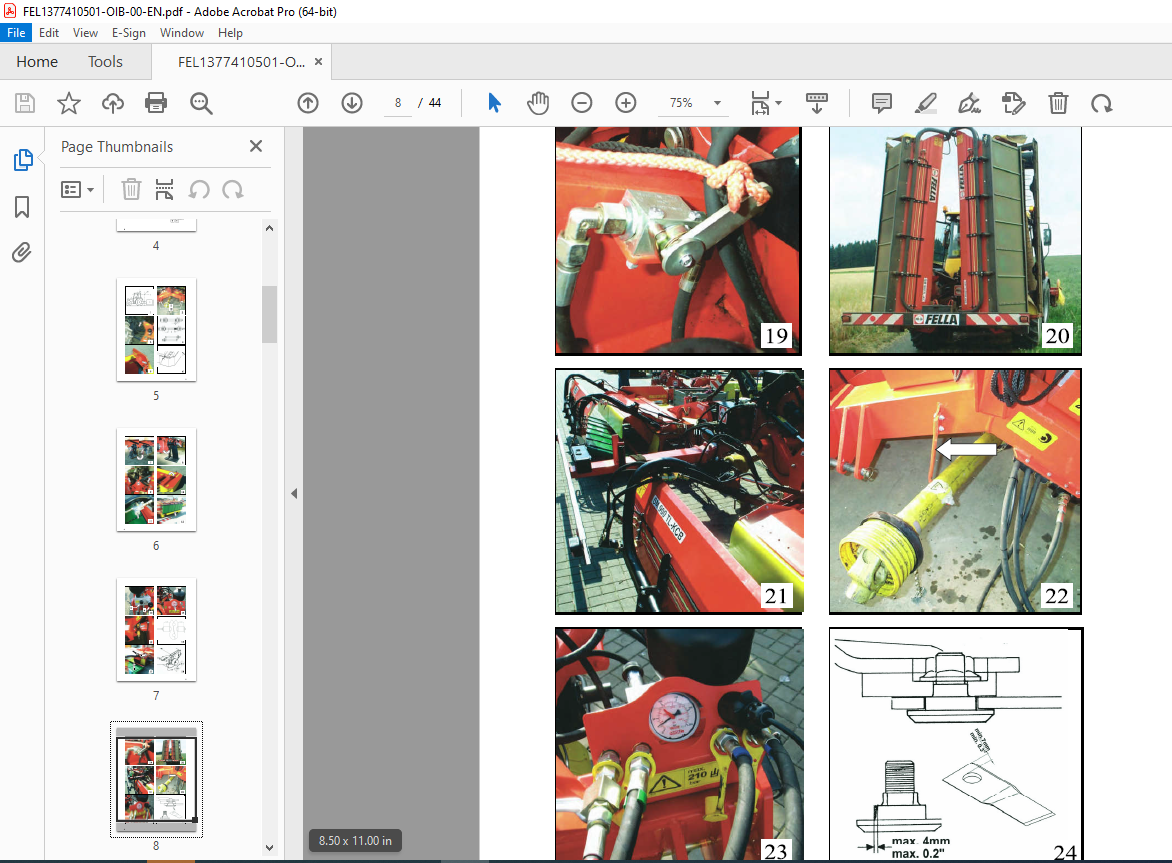Activate the hand pan tool
The image size is (1172, 863).
pyautogui.click(x=537, y=102)
